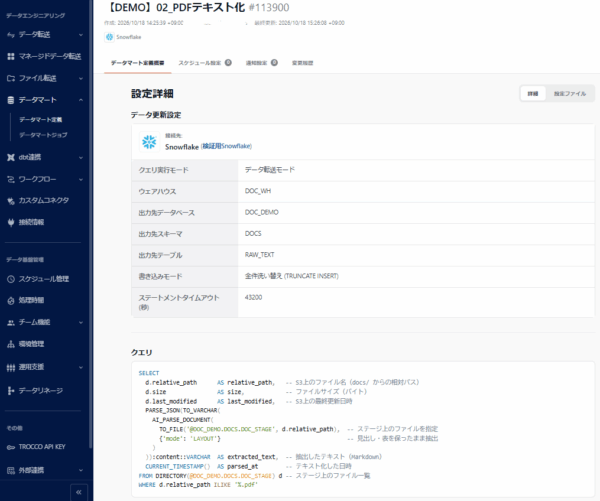The height and width of the screenshot is (501, 600).
Task: Click the ステートメントタイムアウト row label
Action: [179, 302]
